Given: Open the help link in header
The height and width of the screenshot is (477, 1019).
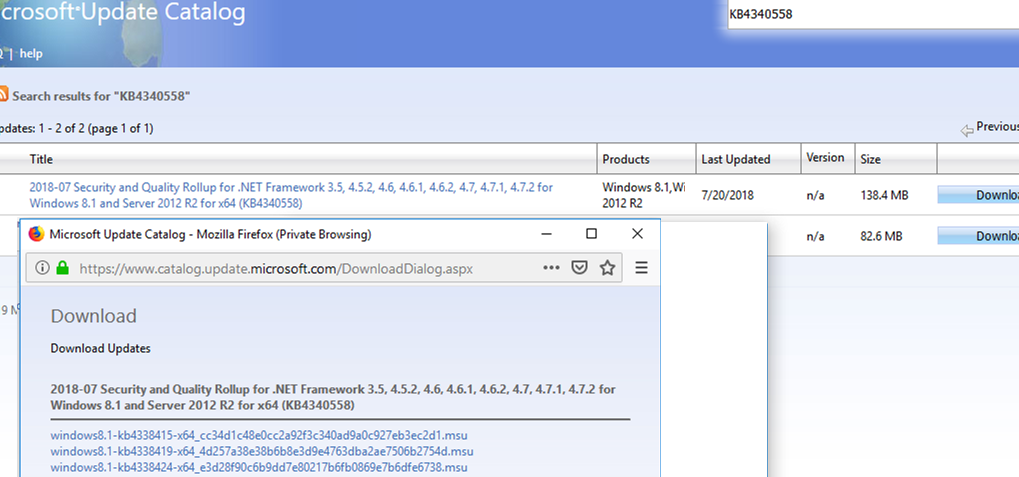Looking at the screenshot, I should pyautogui.click(x=31, y=53).
